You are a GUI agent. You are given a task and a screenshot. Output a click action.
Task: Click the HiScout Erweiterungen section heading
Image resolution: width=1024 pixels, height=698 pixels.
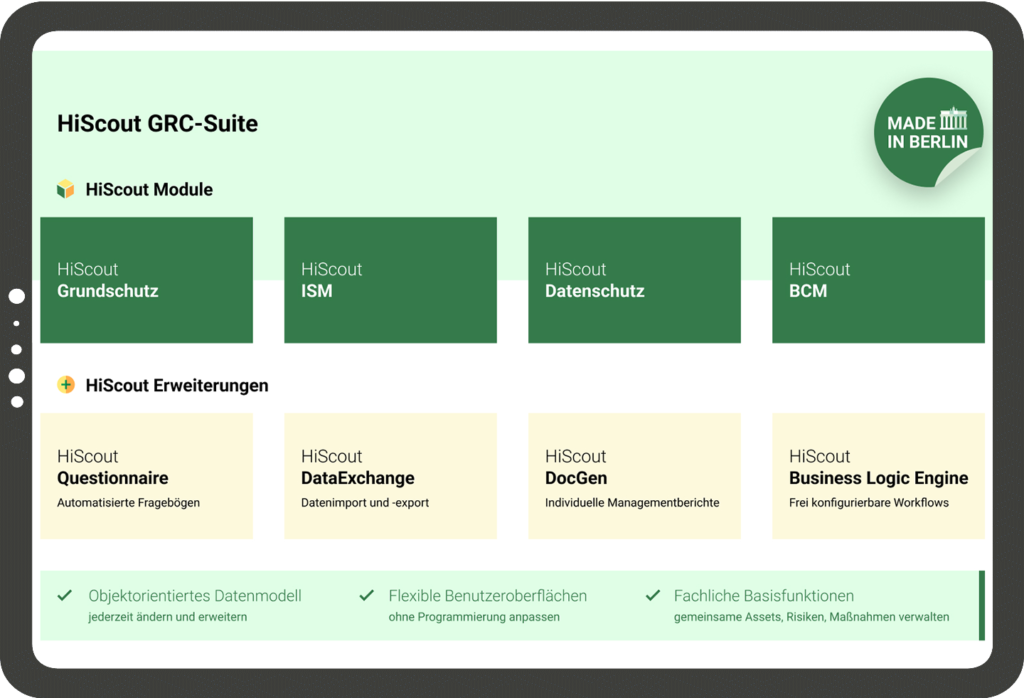point(177,385)
